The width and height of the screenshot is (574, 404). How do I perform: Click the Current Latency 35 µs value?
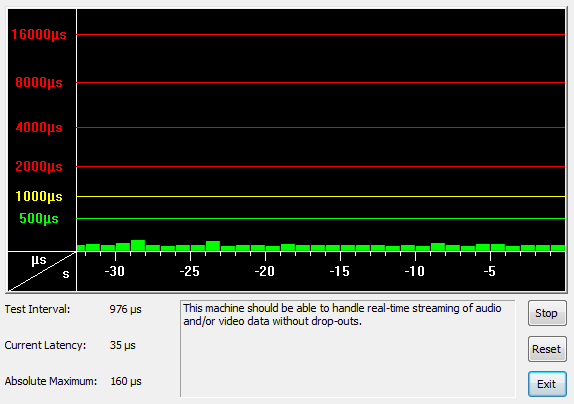pyautogui.click(x=123, y=345)
